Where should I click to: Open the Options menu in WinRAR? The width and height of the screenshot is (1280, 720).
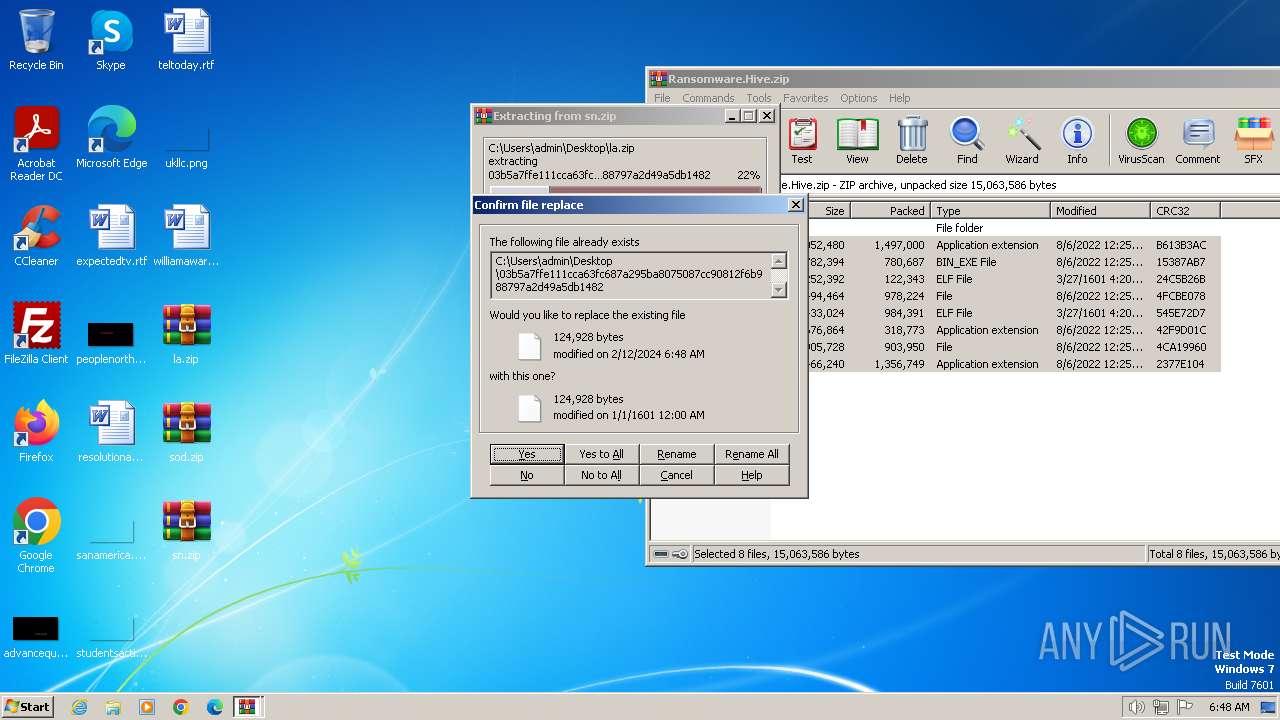[x=858, y=98]
